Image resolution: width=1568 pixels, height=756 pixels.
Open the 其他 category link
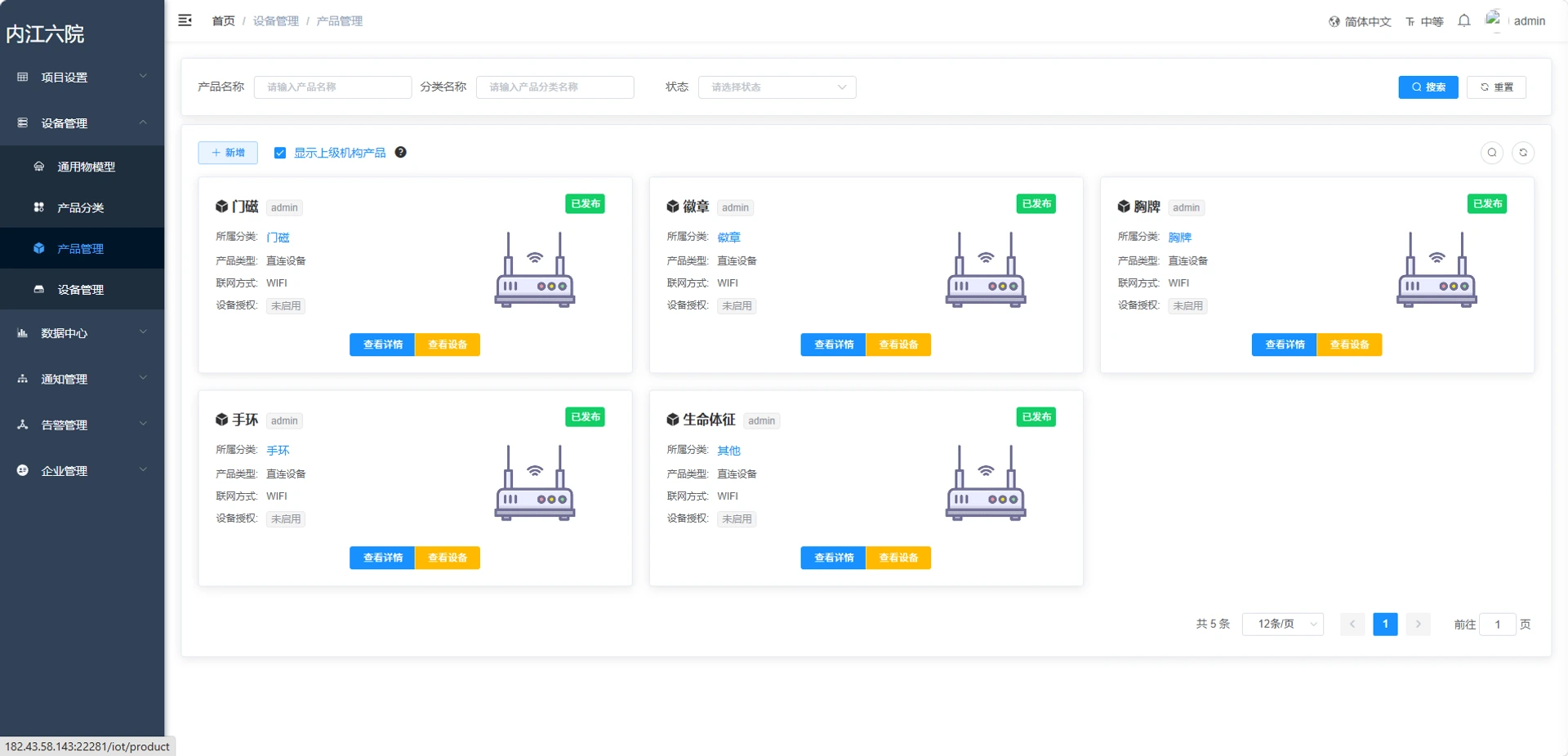pyautogui.click(x=728, y=451)
